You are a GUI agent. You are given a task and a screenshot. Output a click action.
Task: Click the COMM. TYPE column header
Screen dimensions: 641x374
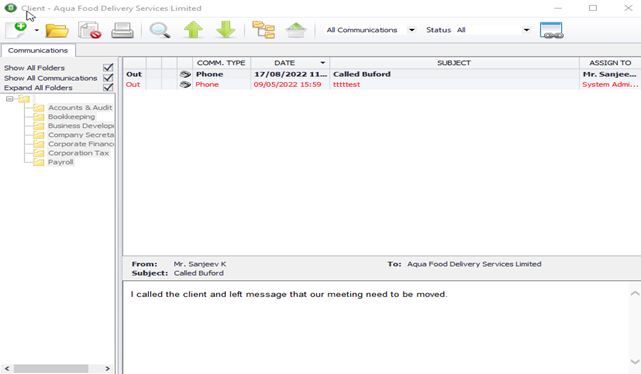[x=221, y=63]
